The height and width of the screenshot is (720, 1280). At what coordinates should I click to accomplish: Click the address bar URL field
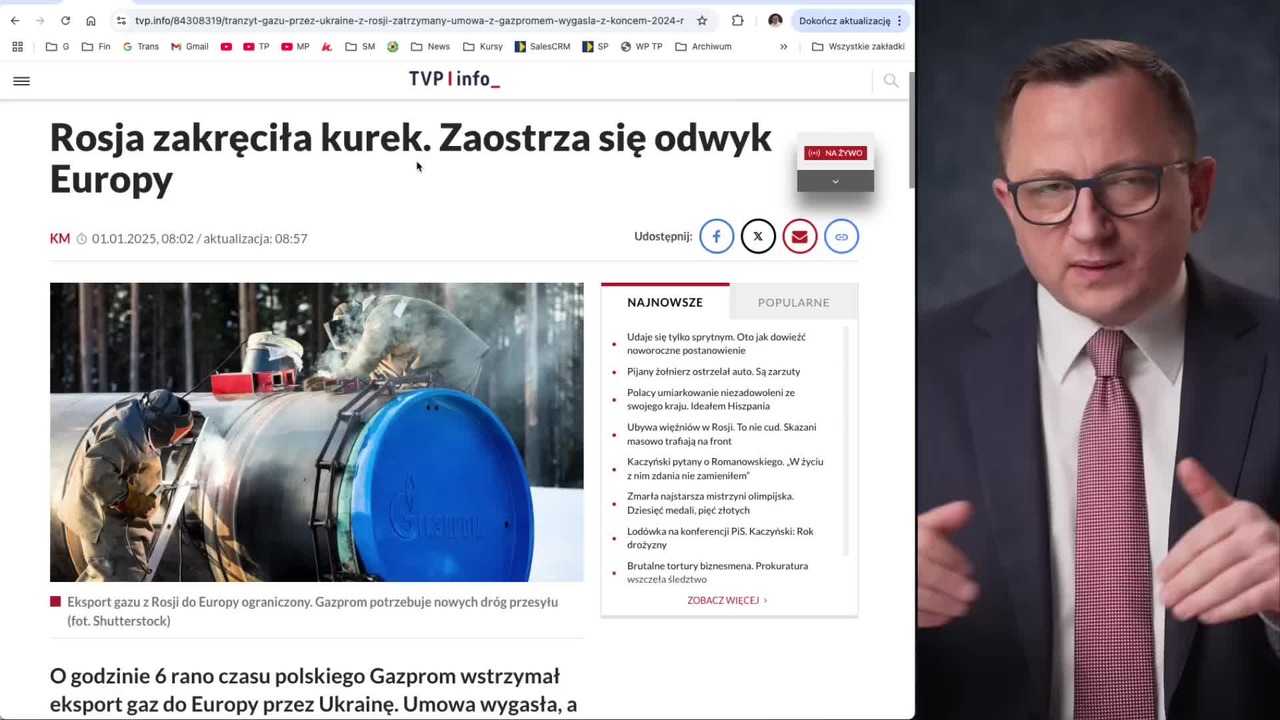(x=410, y=20)
